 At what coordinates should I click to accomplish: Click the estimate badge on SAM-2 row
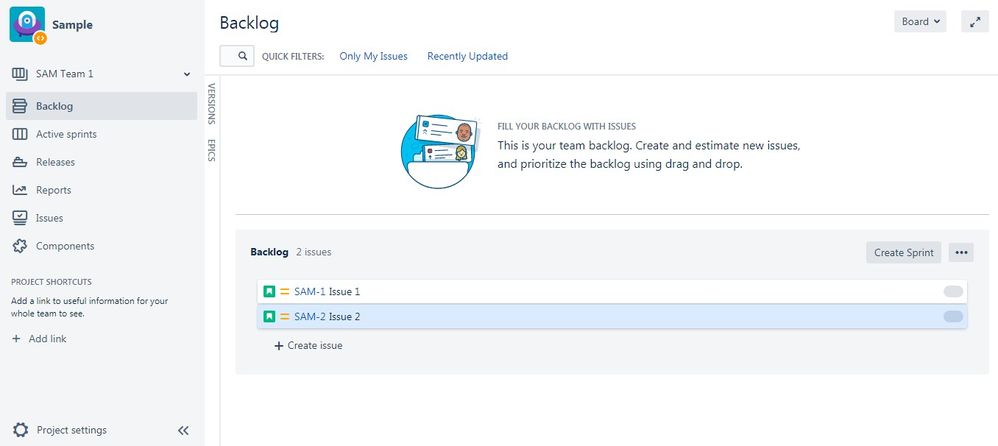pos(953,316)
